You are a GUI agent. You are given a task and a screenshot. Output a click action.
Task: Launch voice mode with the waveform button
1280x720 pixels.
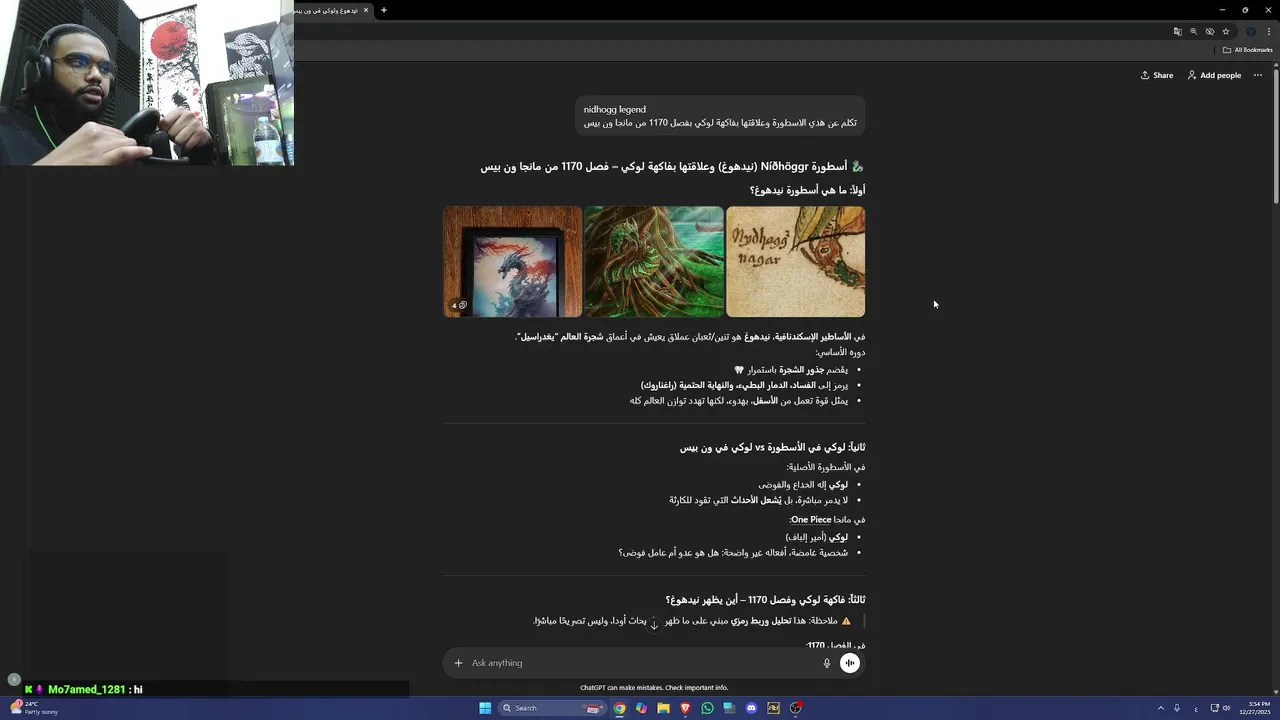click(850, 663)
